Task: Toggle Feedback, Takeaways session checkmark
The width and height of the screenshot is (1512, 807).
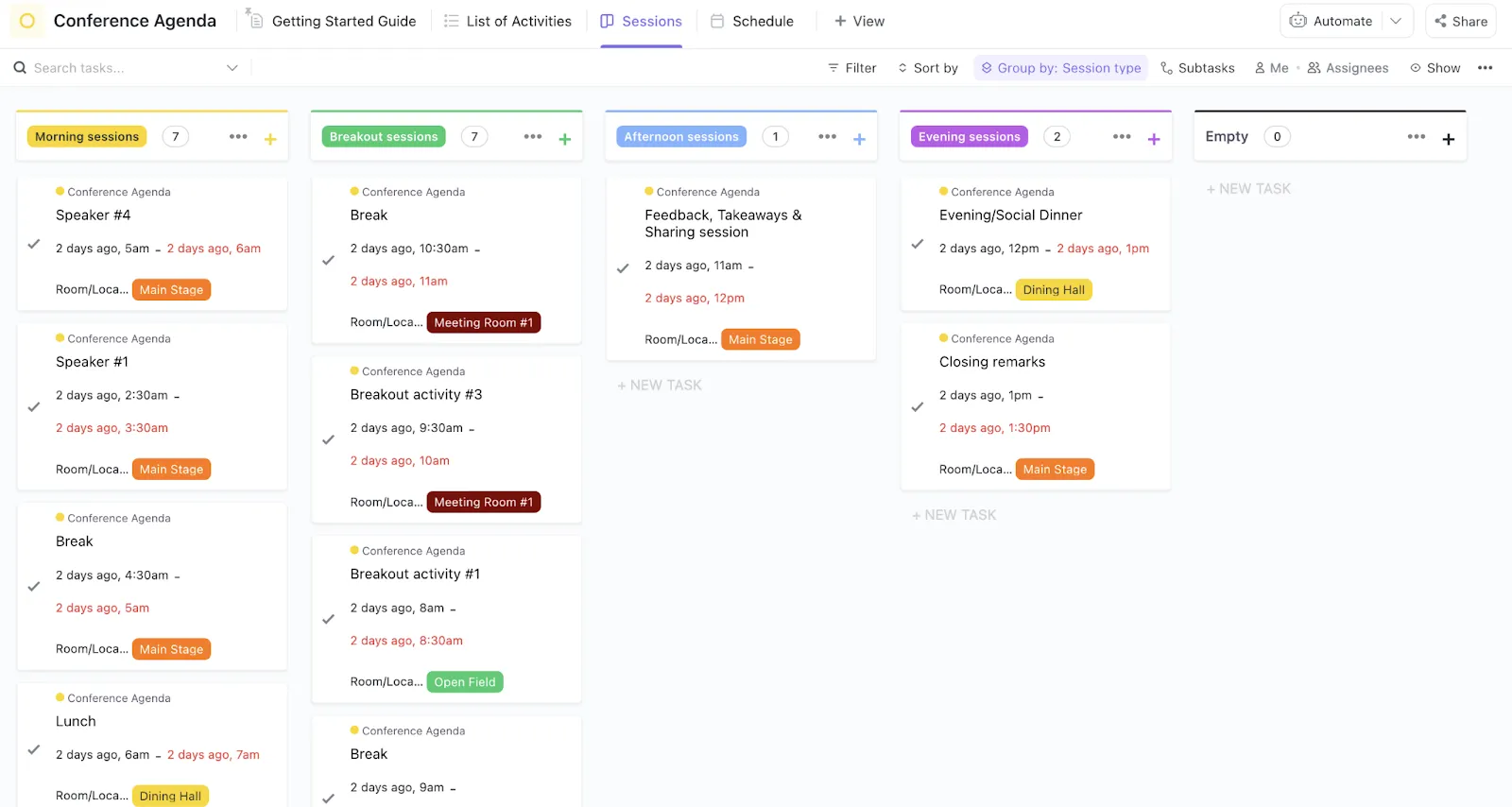Action: pyautogui.click(x=623, y=268)
